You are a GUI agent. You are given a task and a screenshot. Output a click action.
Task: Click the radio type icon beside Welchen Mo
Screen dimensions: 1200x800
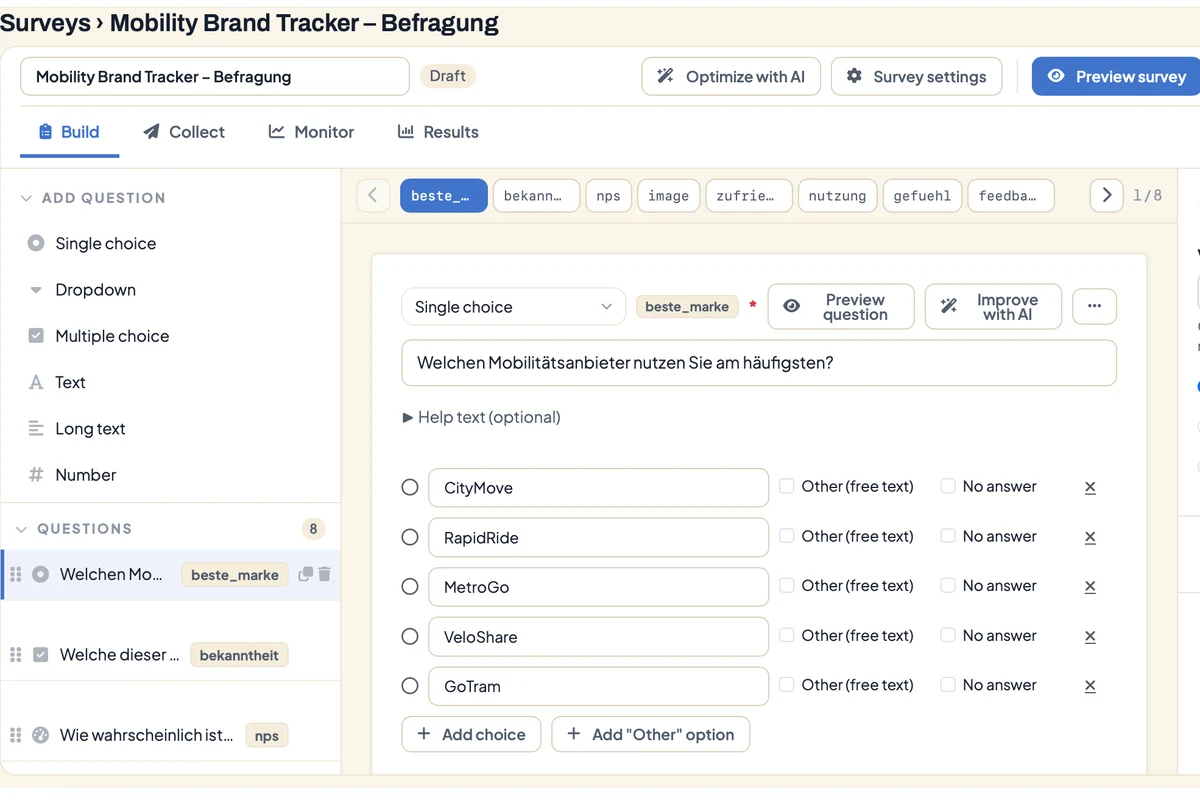coord(41,574)
